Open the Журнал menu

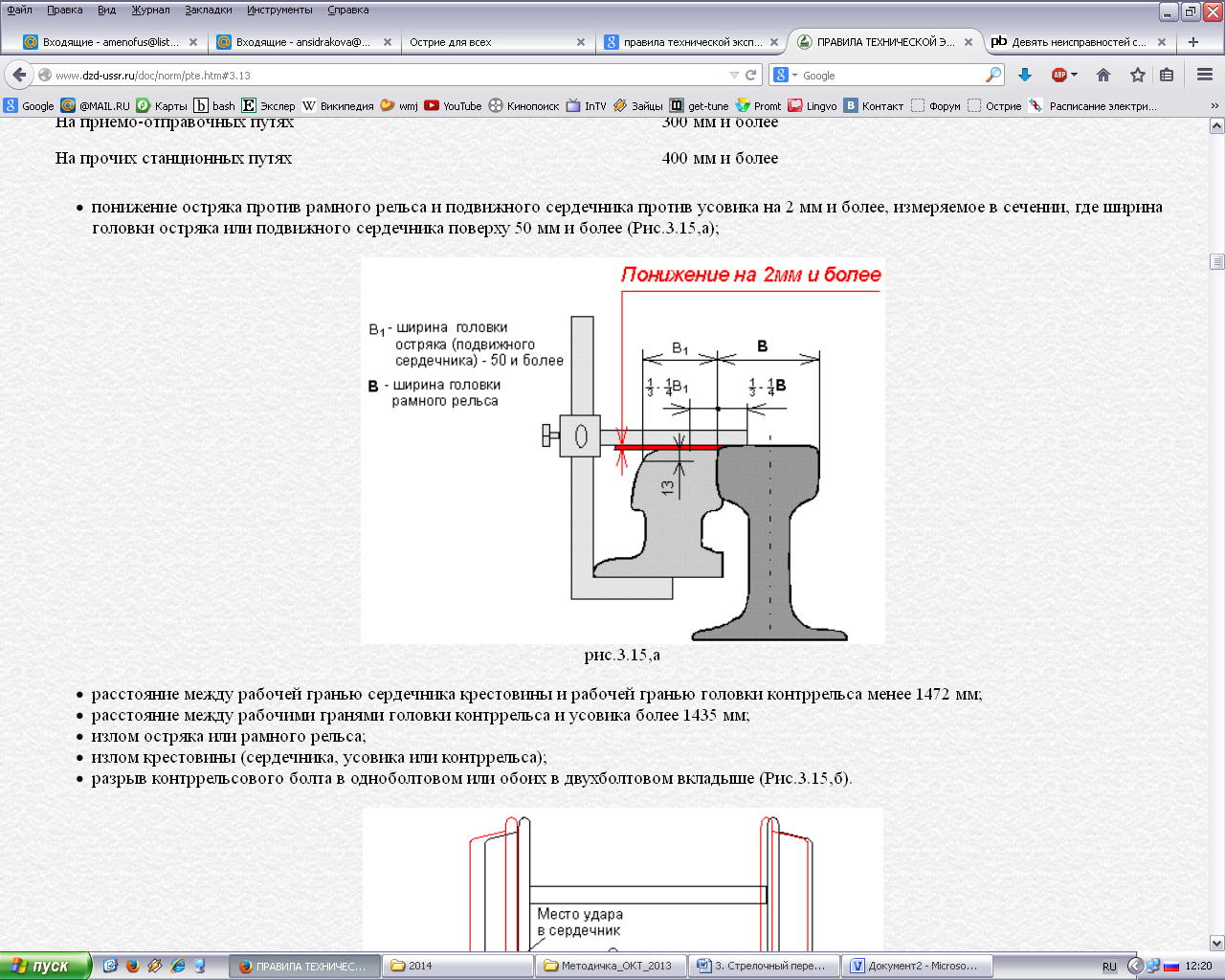tap(150, 10)
